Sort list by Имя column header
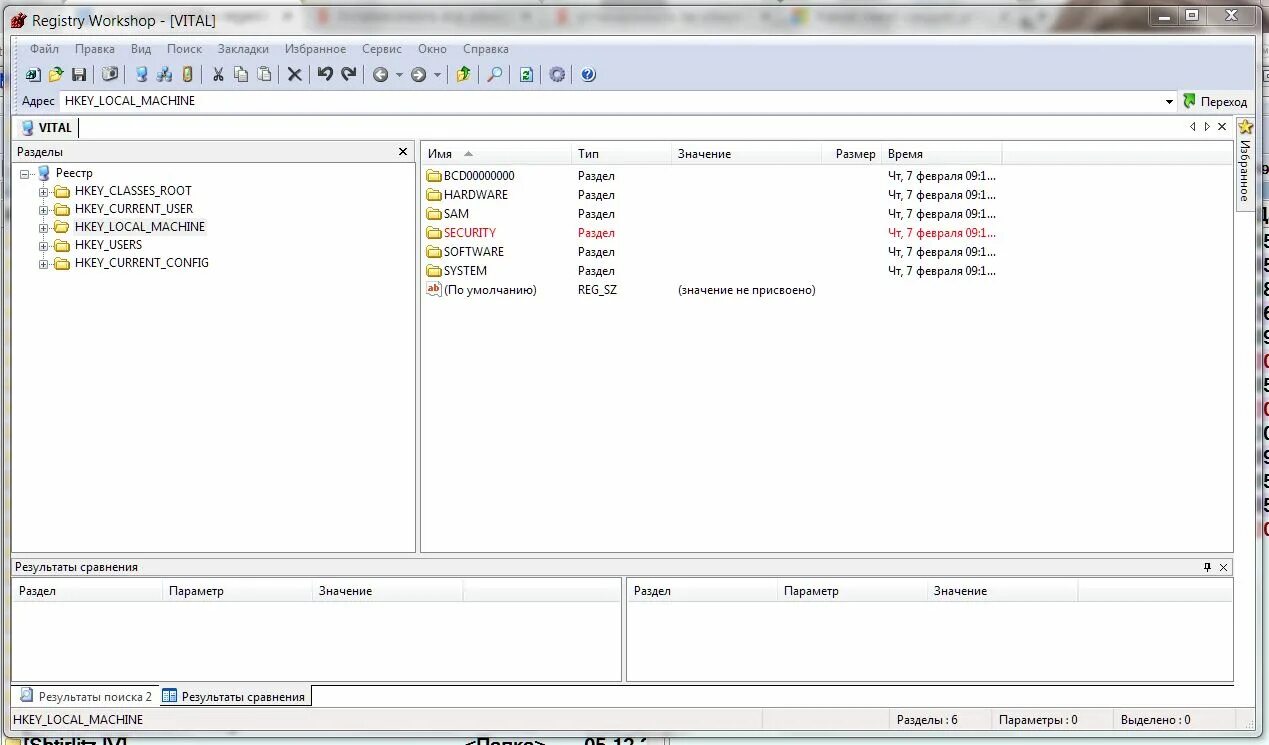The width and height of the screenshot is (1269, 745). 495,154
